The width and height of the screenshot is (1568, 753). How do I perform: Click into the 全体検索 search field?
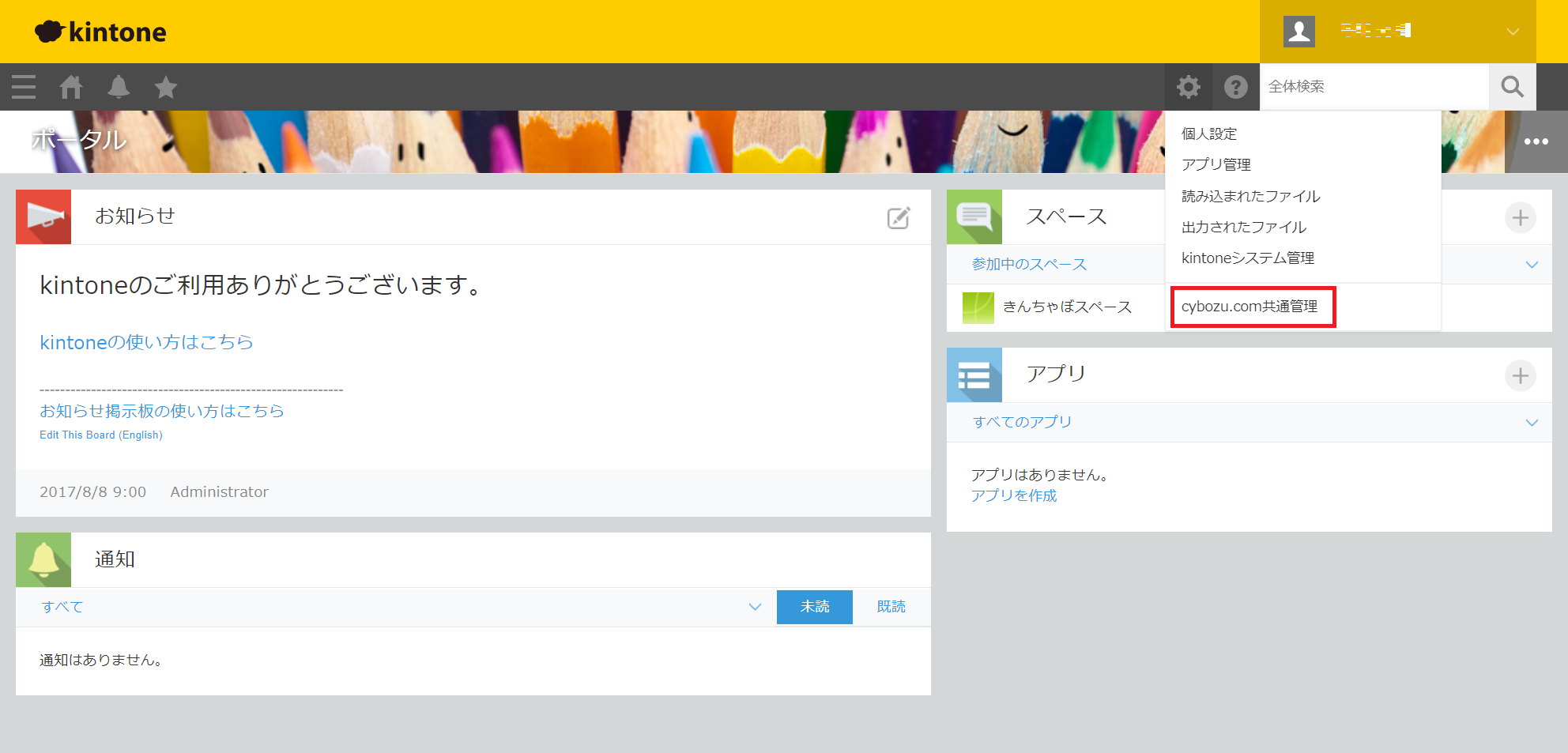pos(1374,87)
